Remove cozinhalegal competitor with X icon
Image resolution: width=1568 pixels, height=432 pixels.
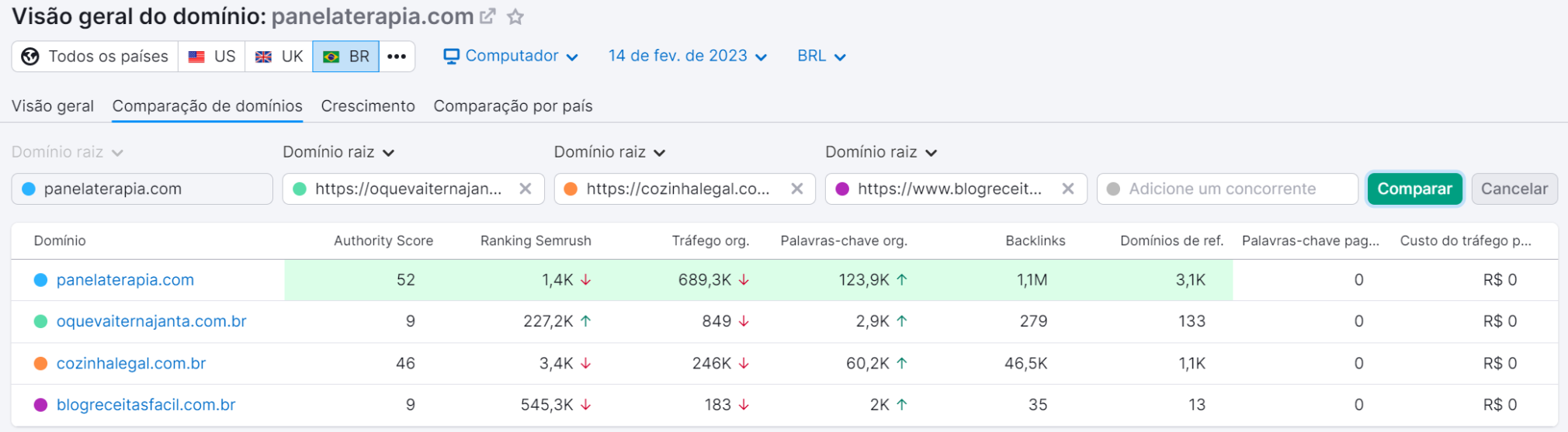click(x=796, y=189)
